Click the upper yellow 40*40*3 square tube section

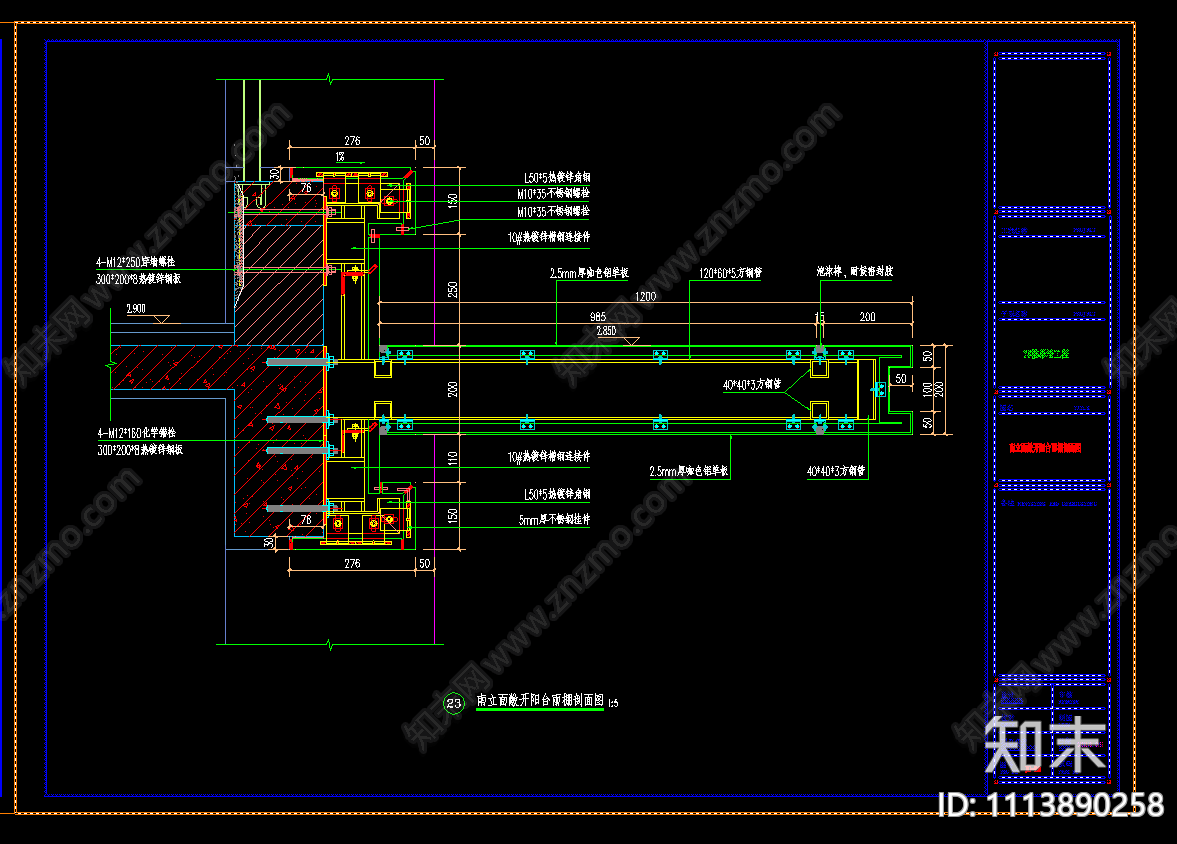[x=819, y=367]
